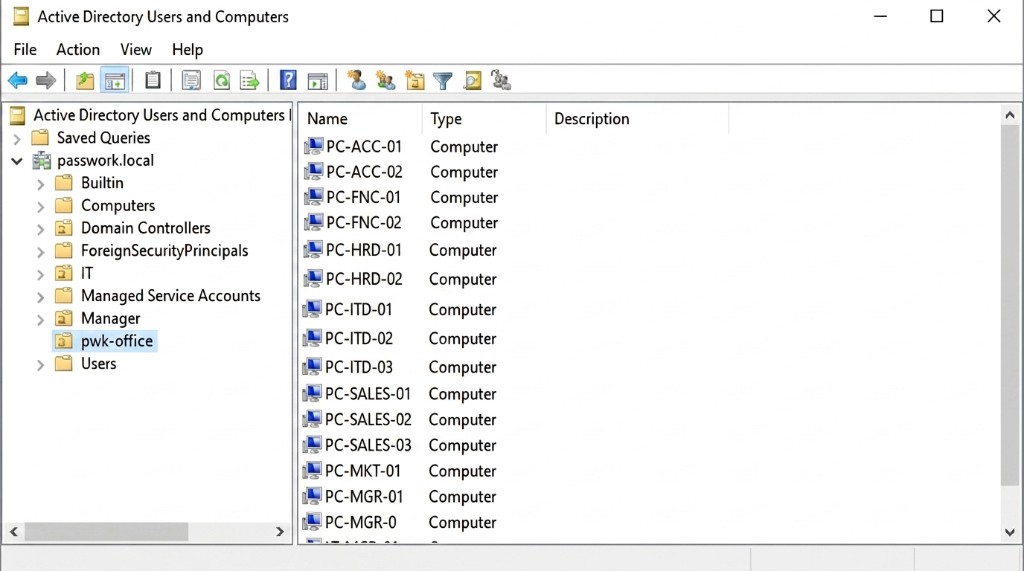
Task: Expand the ForeignSecurityPrincipals node
Action: click(40, 252)
